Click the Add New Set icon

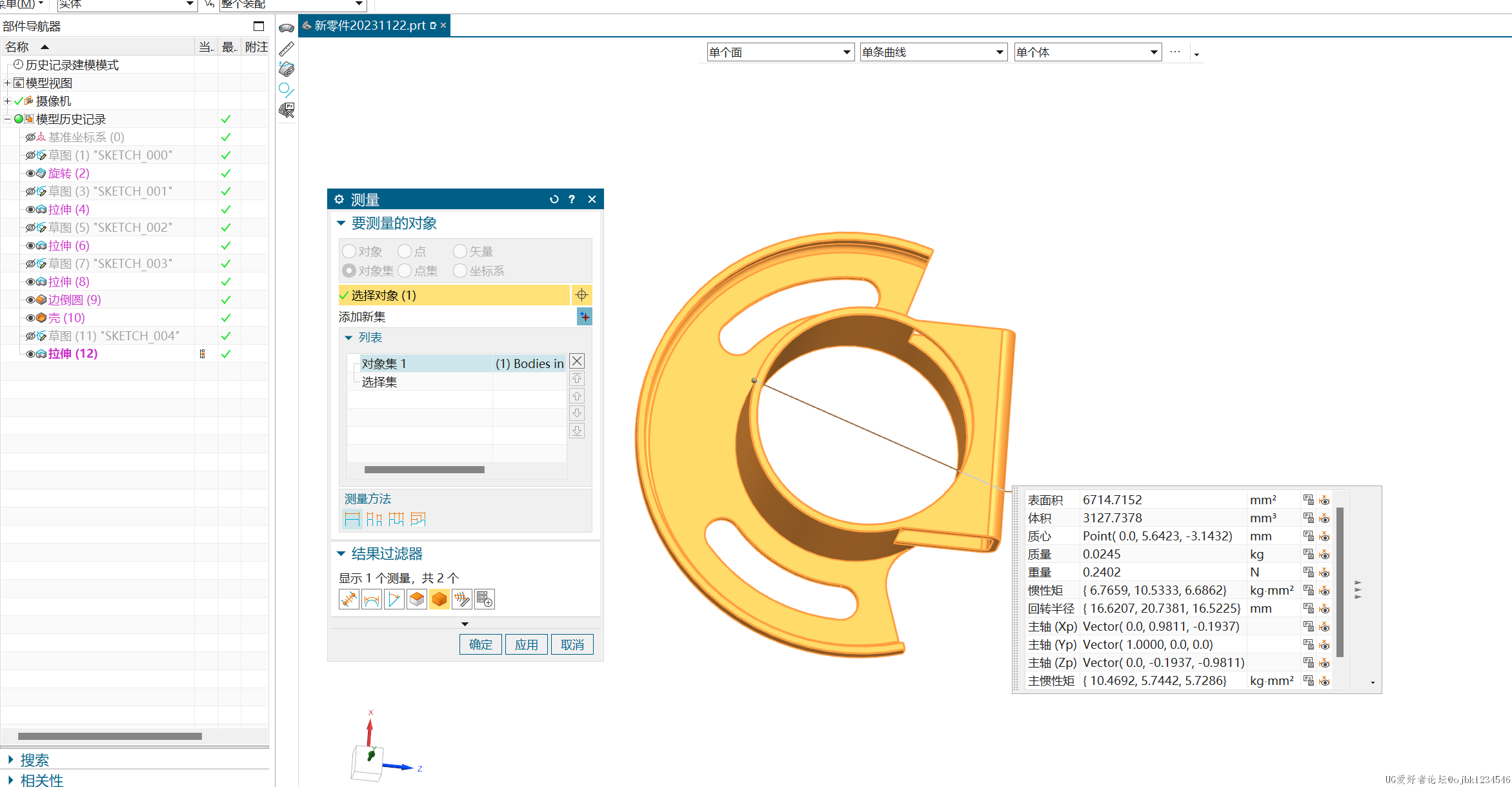pos(584,316)
